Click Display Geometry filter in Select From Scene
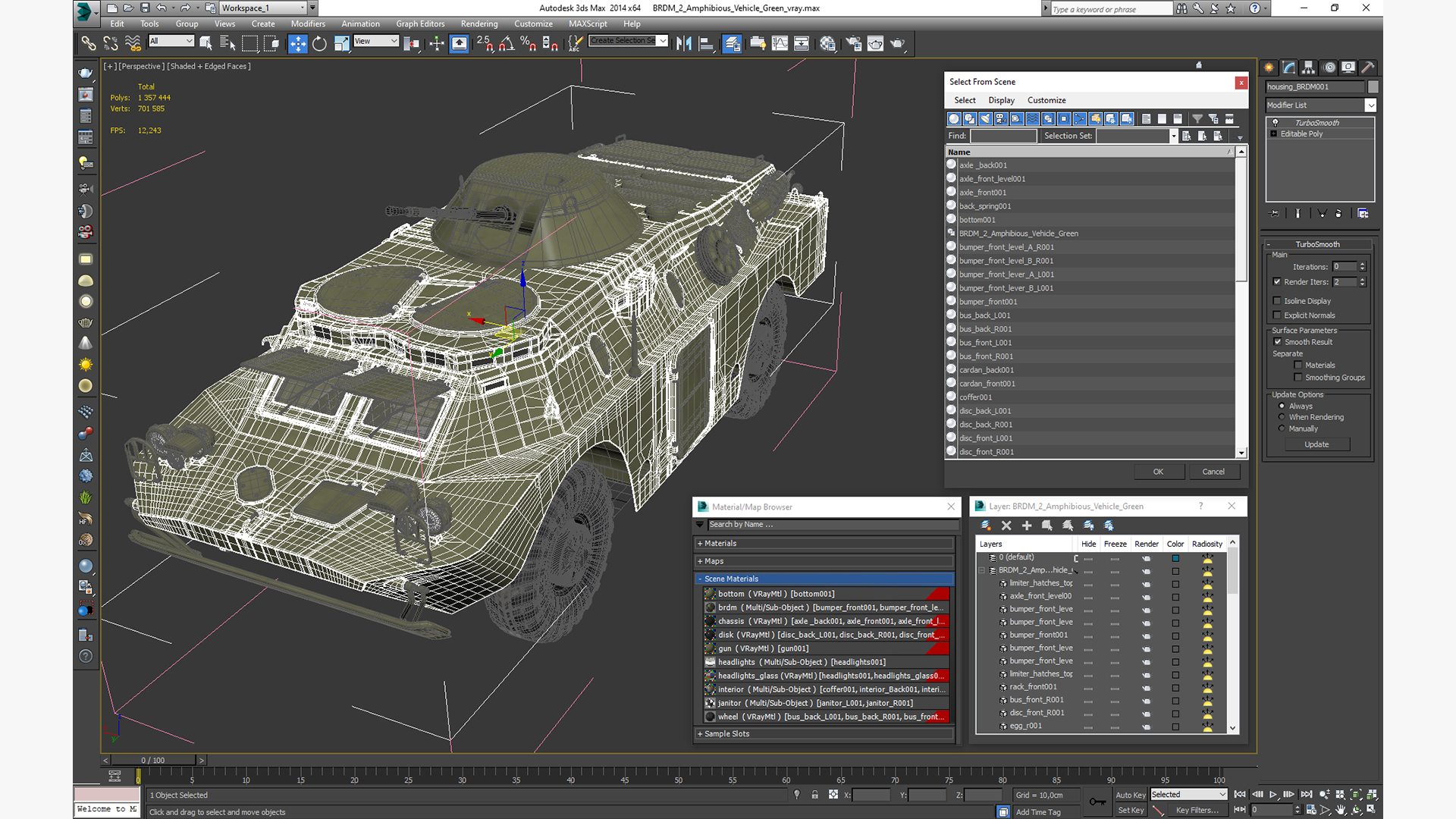Viewport: 1456px width, 819px height. click(x=954, y=118)
